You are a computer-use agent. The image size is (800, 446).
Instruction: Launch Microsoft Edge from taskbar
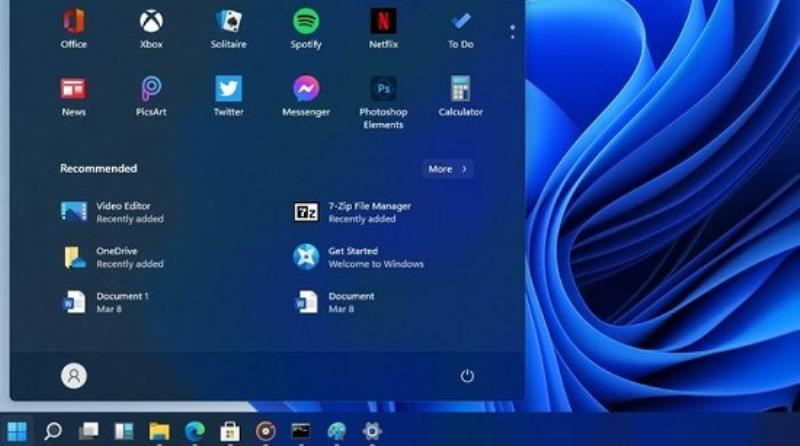195,431
